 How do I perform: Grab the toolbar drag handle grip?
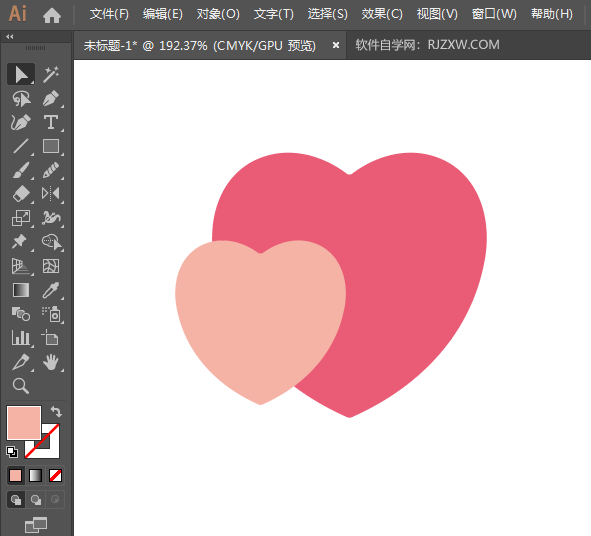35,48
